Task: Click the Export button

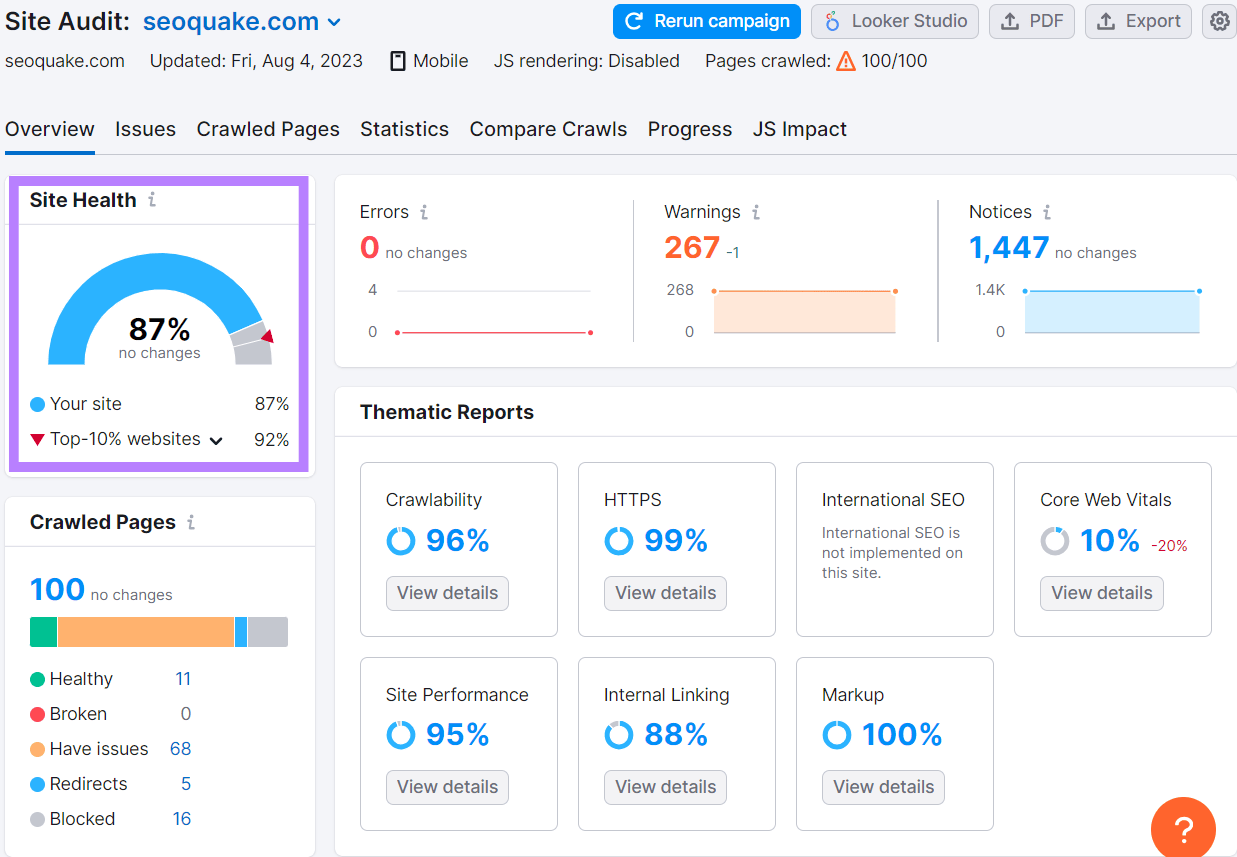Action: (1138, 21)
